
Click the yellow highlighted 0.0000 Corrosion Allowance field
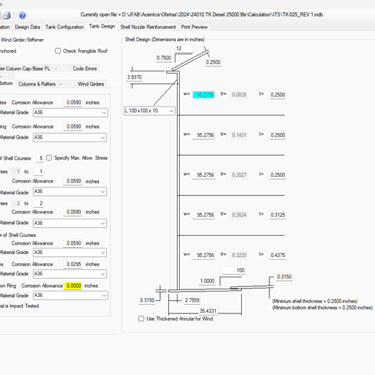[x=73, y=286]
